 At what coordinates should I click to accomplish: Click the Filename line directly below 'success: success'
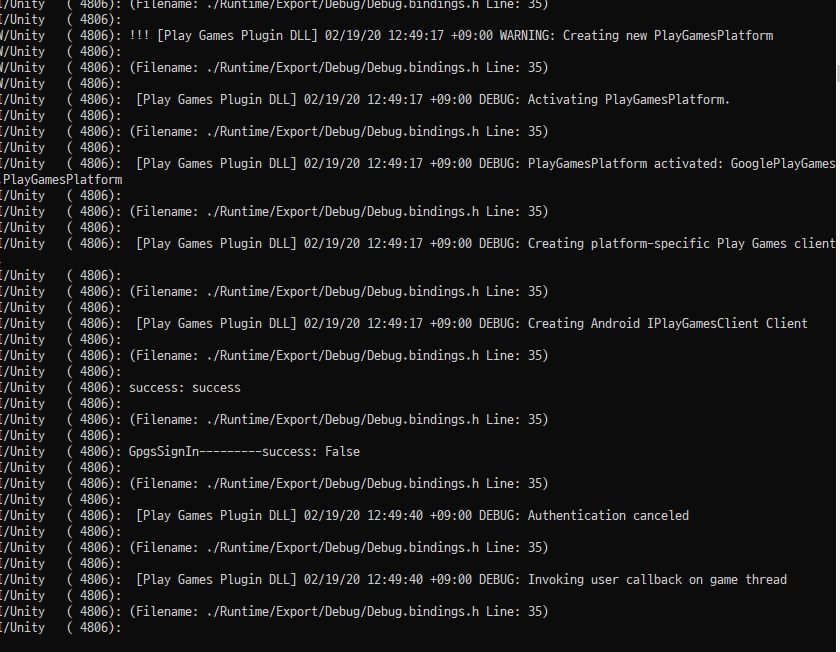click(339, 420)
